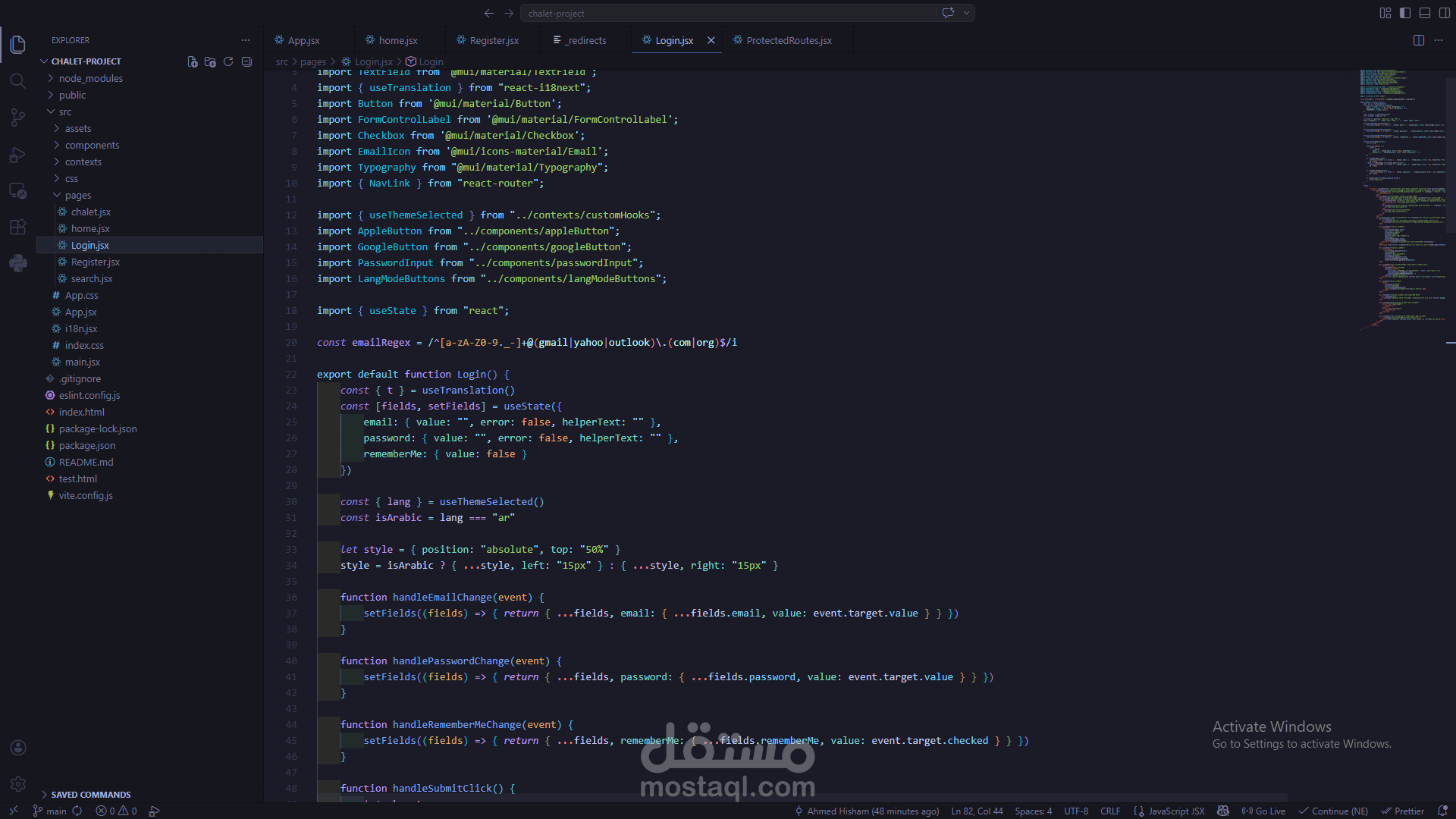
Task: Open the Extensions view
Action: [x=18, y=227]
